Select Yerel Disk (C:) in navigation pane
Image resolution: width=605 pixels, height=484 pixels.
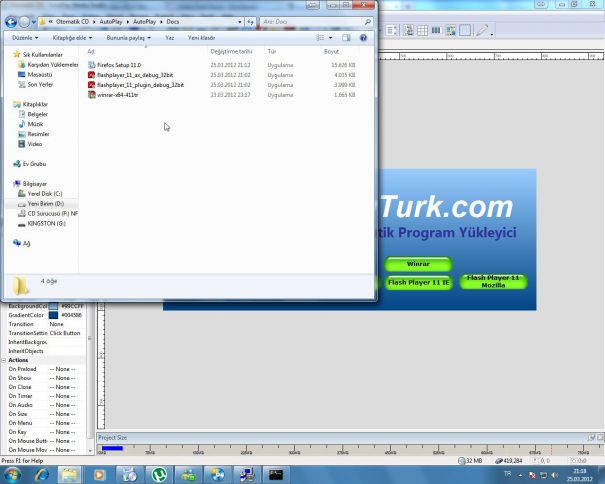44,194
